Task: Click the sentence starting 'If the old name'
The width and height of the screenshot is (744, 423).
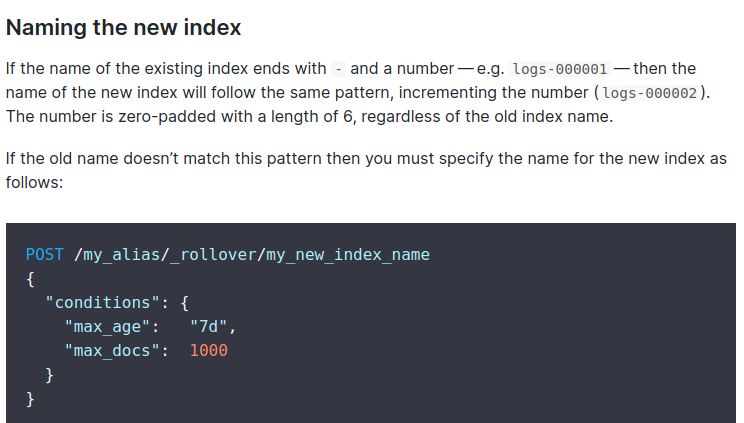Action: (366, 170)
